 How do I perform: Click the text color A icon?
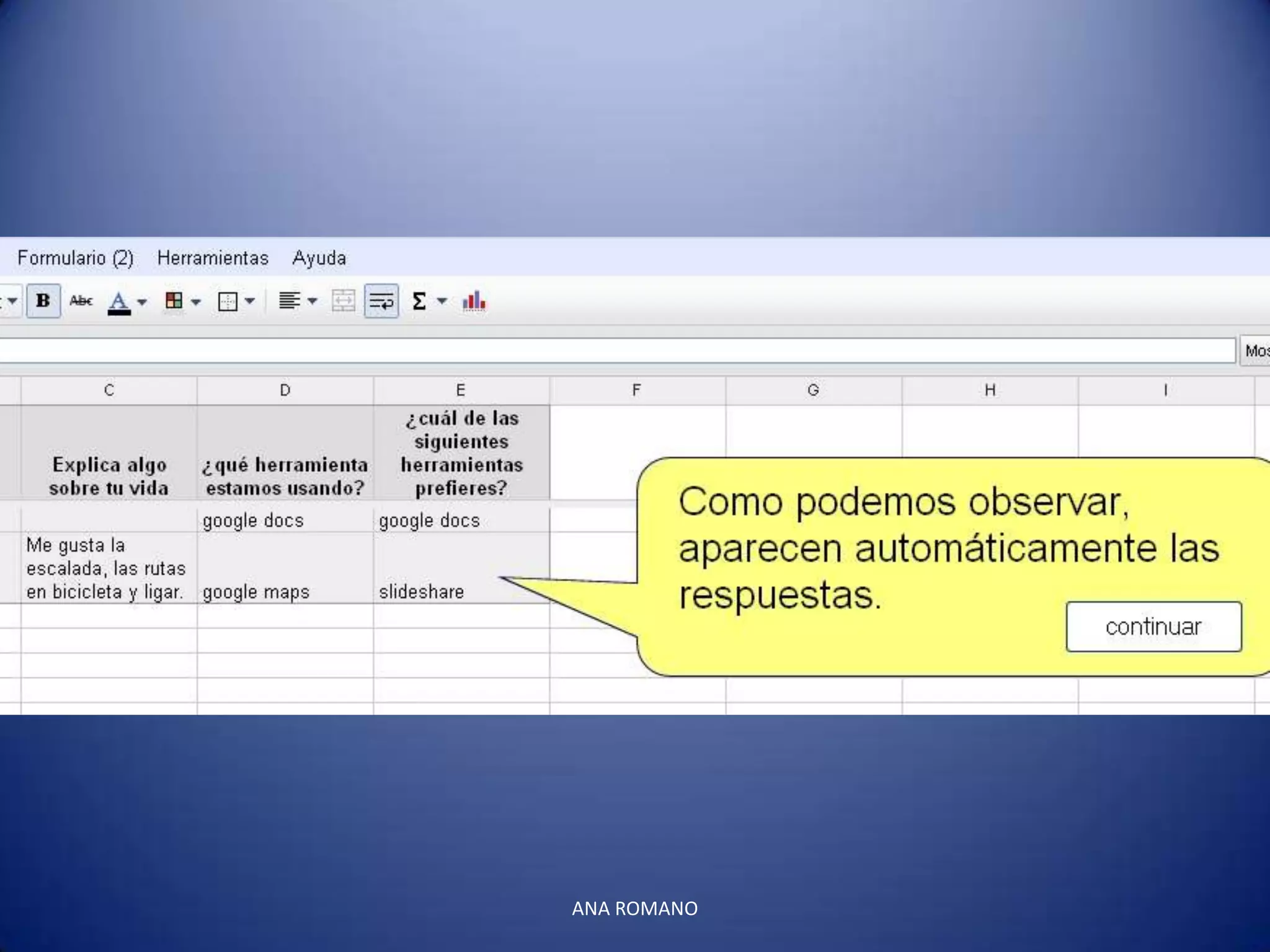pyautogui.click(x=118, y=302)
